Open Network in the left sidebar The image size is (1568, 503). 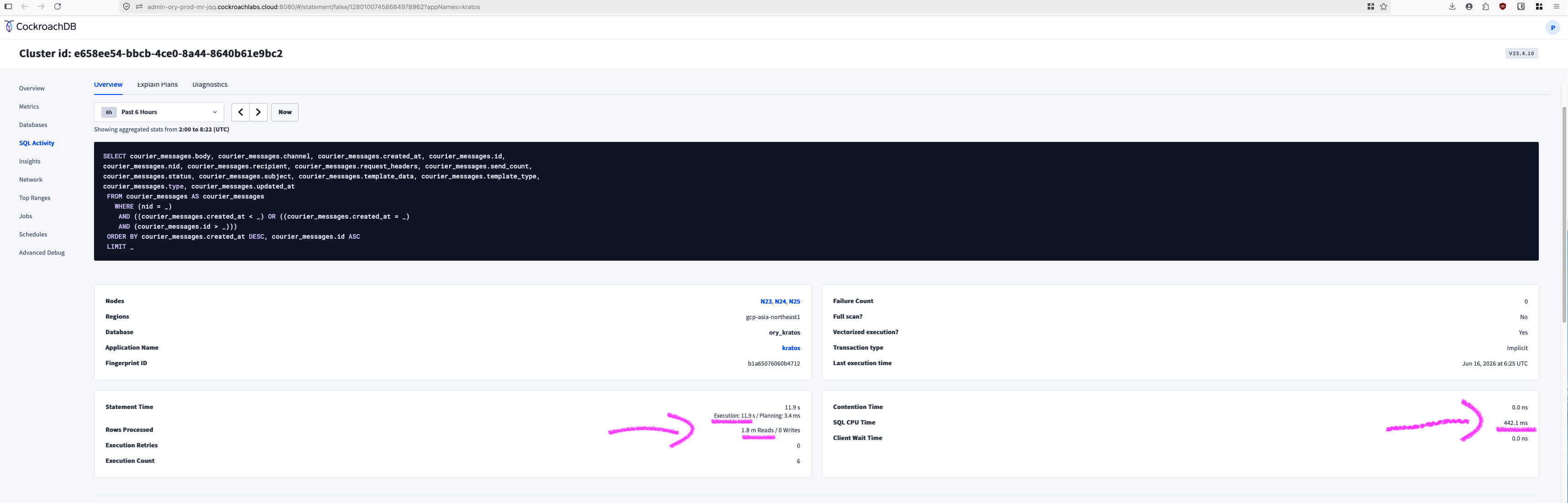pos(31,180)
